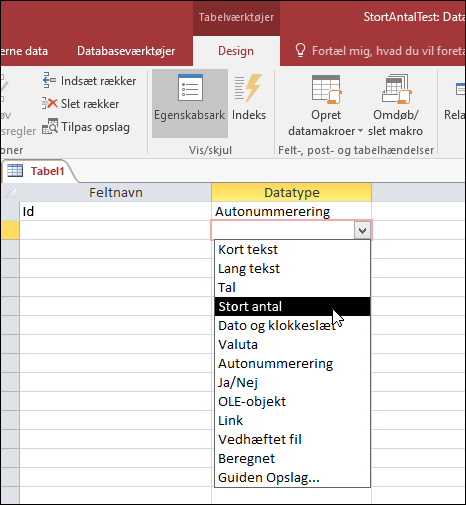
Task: Click the yellow row selector of the active row
Action: click(10, 230)
